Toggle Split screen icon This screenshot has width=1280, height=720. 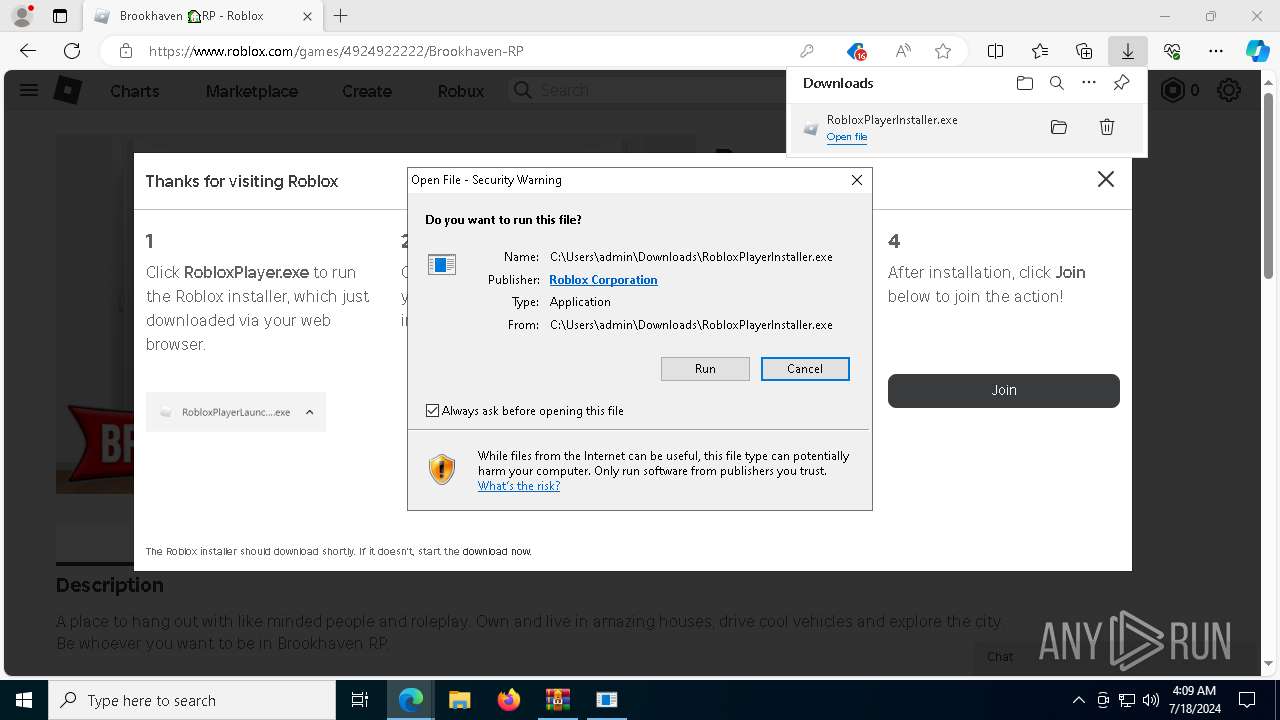click(x=995, y=51)
